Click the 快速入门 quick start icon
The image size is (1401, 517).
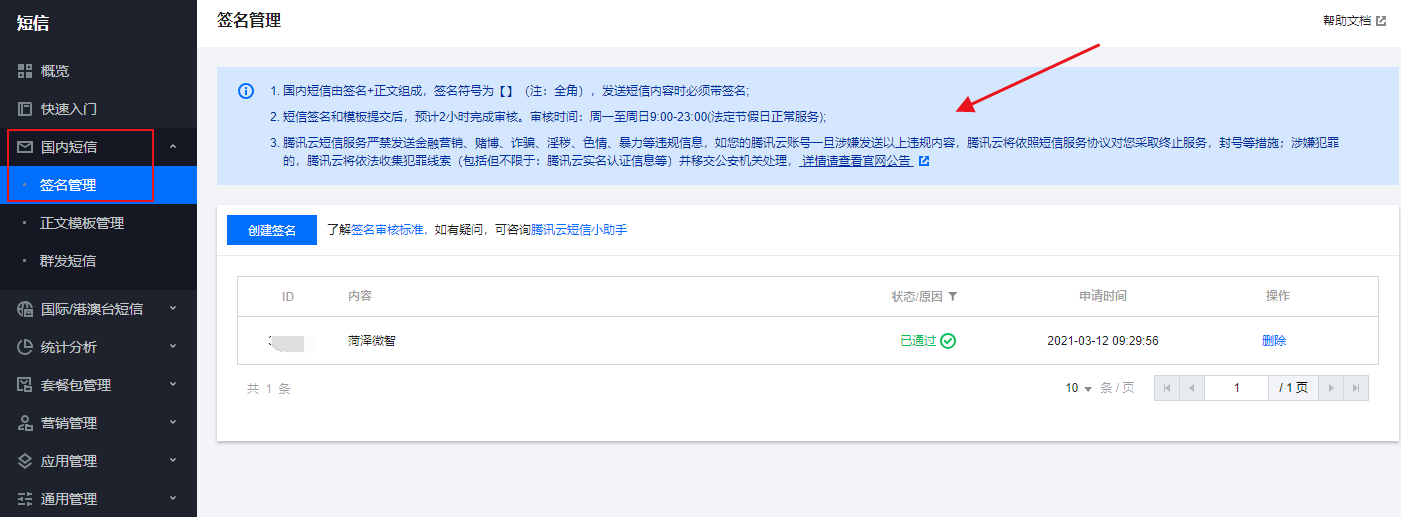[25, 109]
